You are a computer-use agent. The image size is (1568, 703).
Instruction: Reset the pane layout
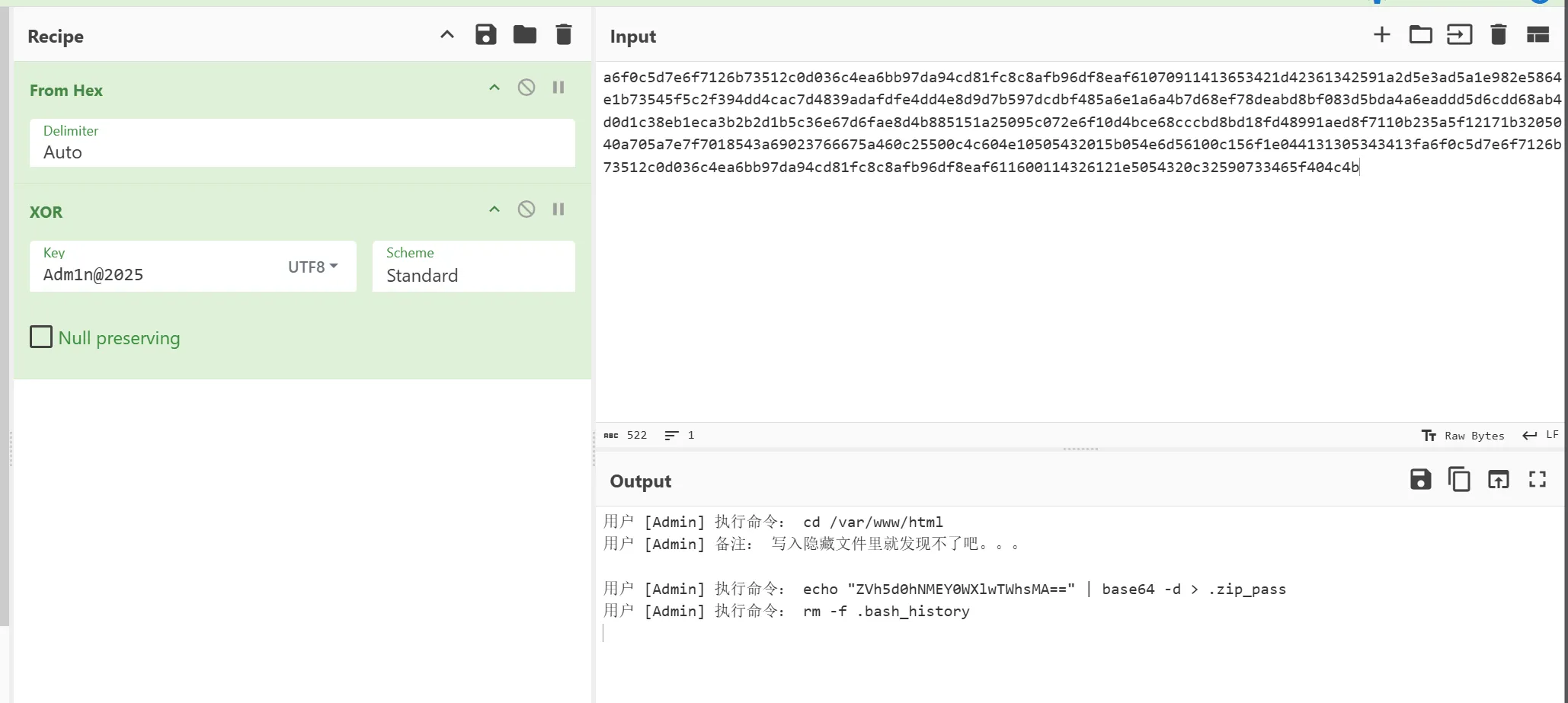click(x=1538, y=35)
